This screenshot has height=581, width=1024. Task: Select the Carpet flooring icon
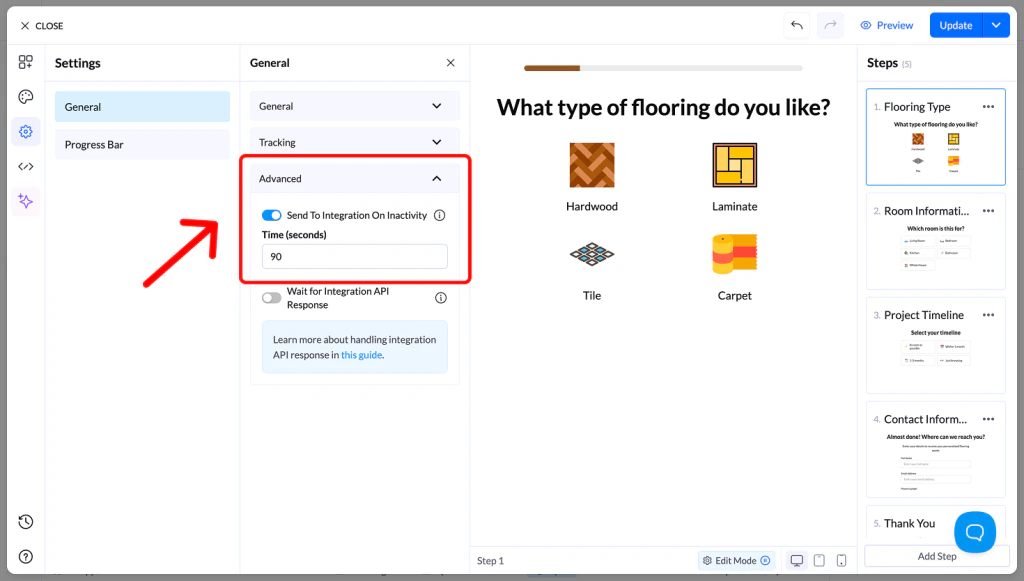(x=735, y=253)
